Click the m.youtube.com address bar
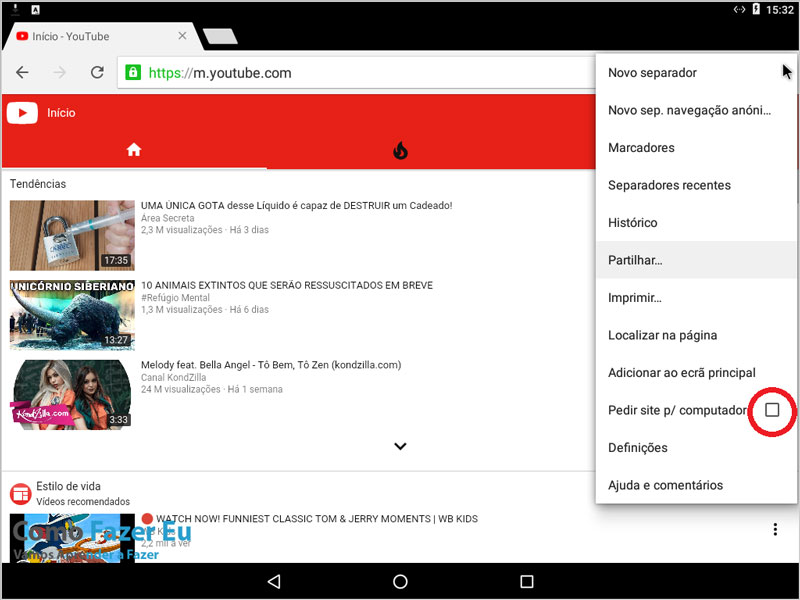The width and height of the screenshot is (800, 600). pos(357,72)
